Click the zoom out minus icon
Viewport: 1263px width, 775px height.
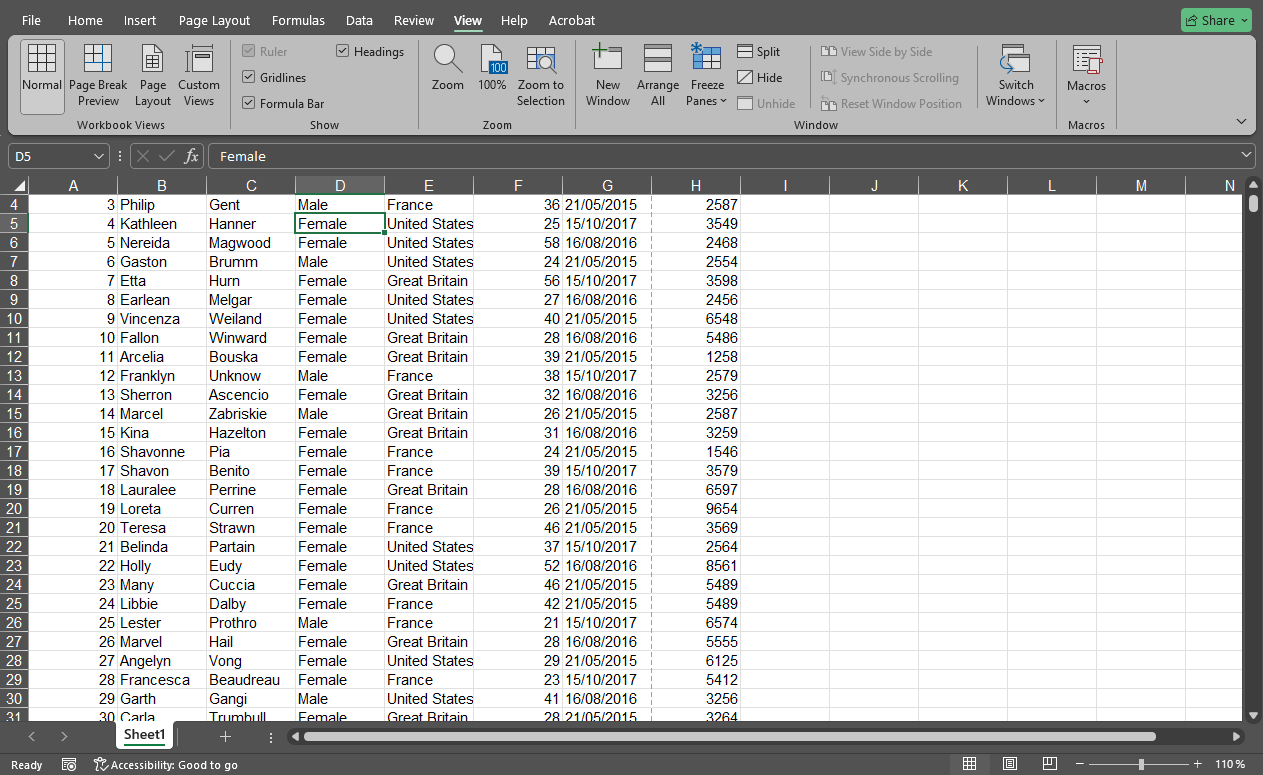pyautogui.click(x=1080, y=764)
